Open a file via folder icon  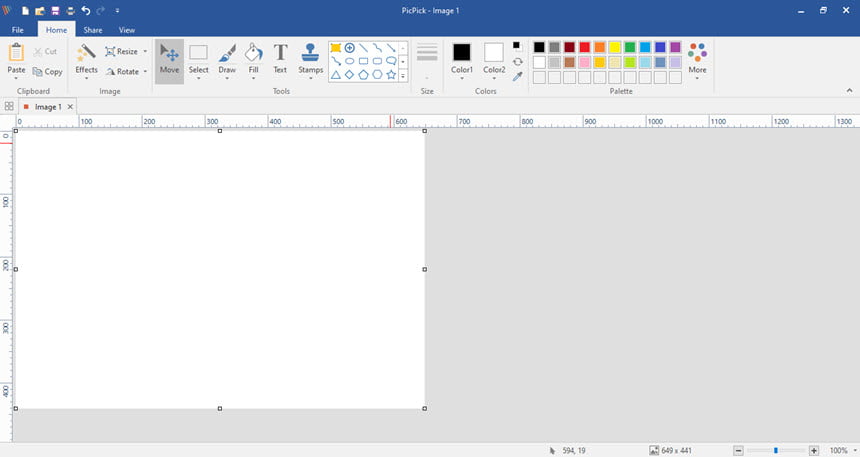pyautogui.click(x=40, y=10)
